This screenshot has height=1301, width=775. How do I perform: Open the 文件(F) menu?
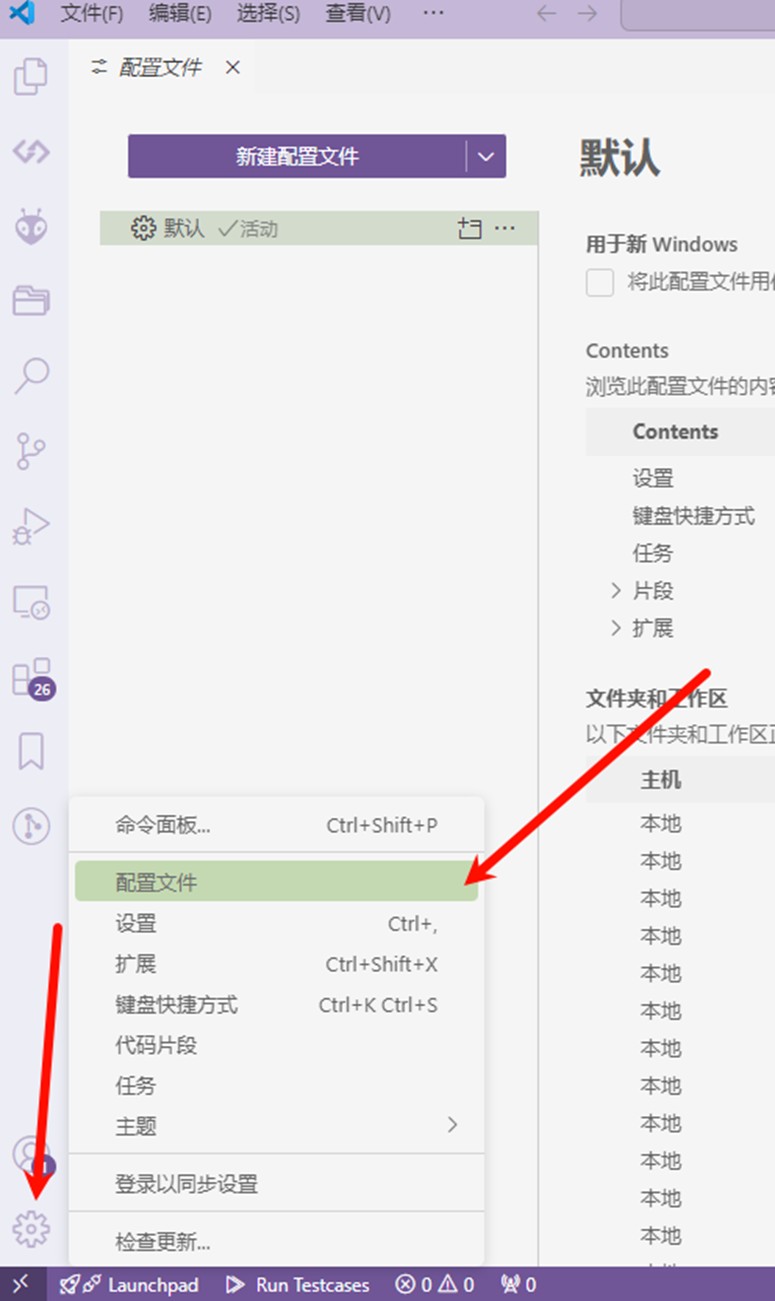tap(92, 14)
